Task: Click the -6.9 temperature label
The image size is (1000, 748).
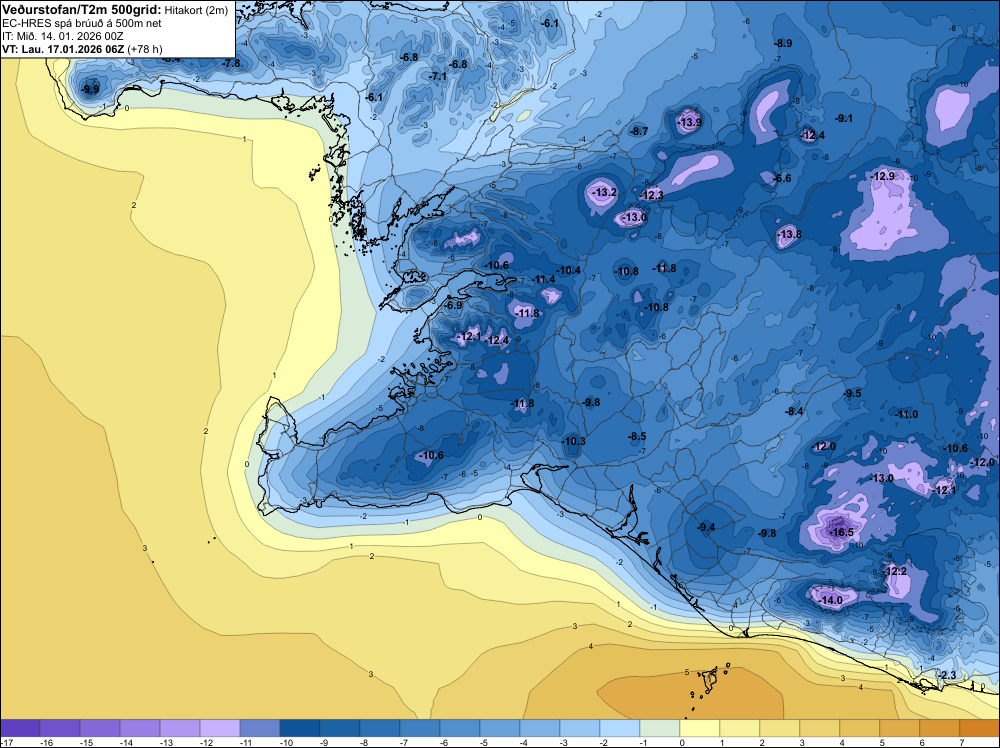Action: coord(453,305)
